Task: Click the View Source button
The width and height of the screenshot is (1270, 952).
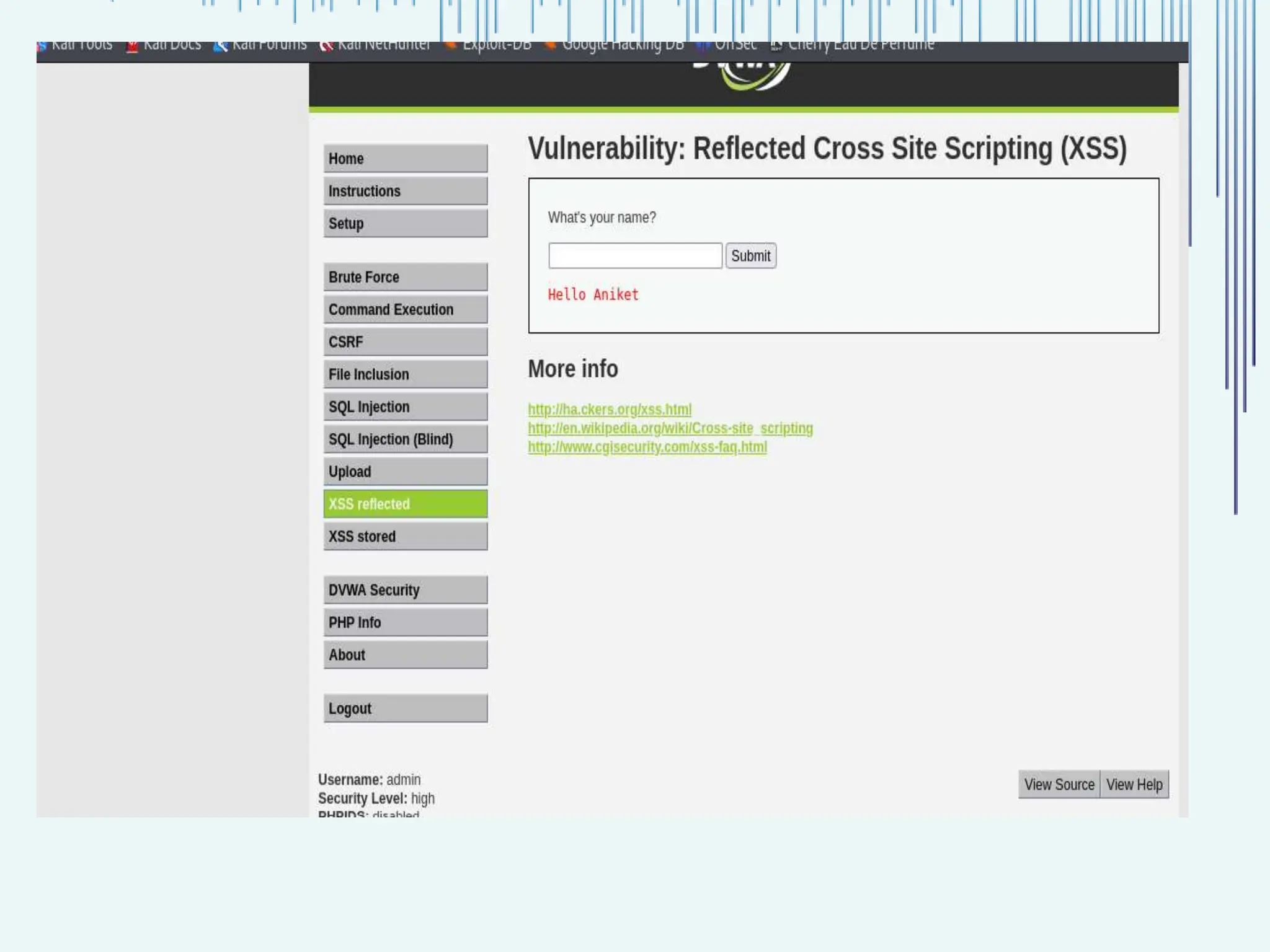Action: [x=1059, y=785]
